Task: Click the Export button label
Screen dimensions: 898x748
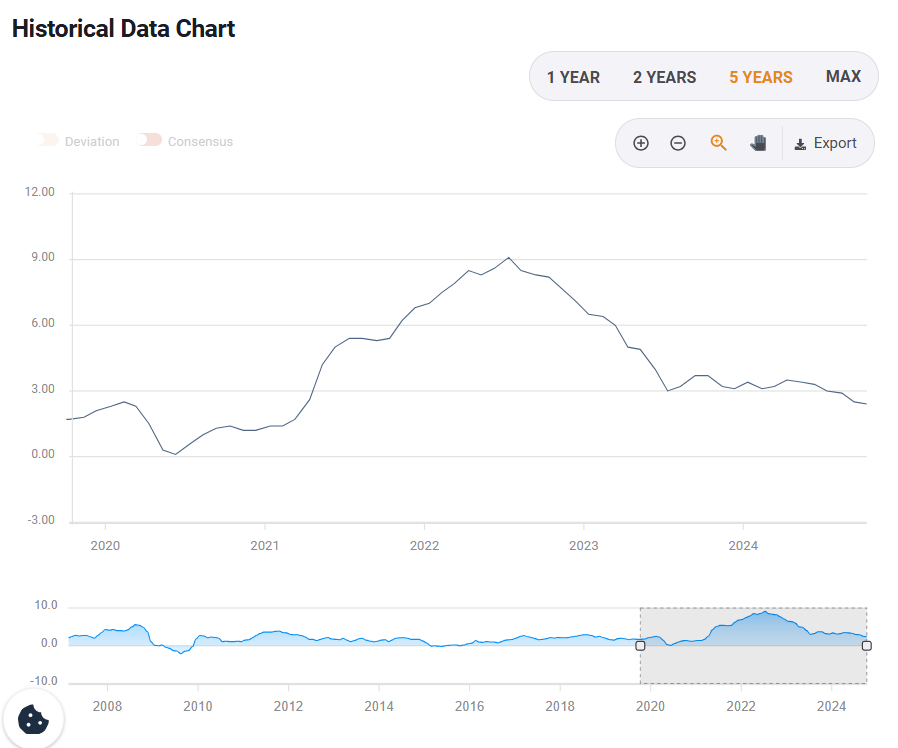Action: (x=835, y=143)
